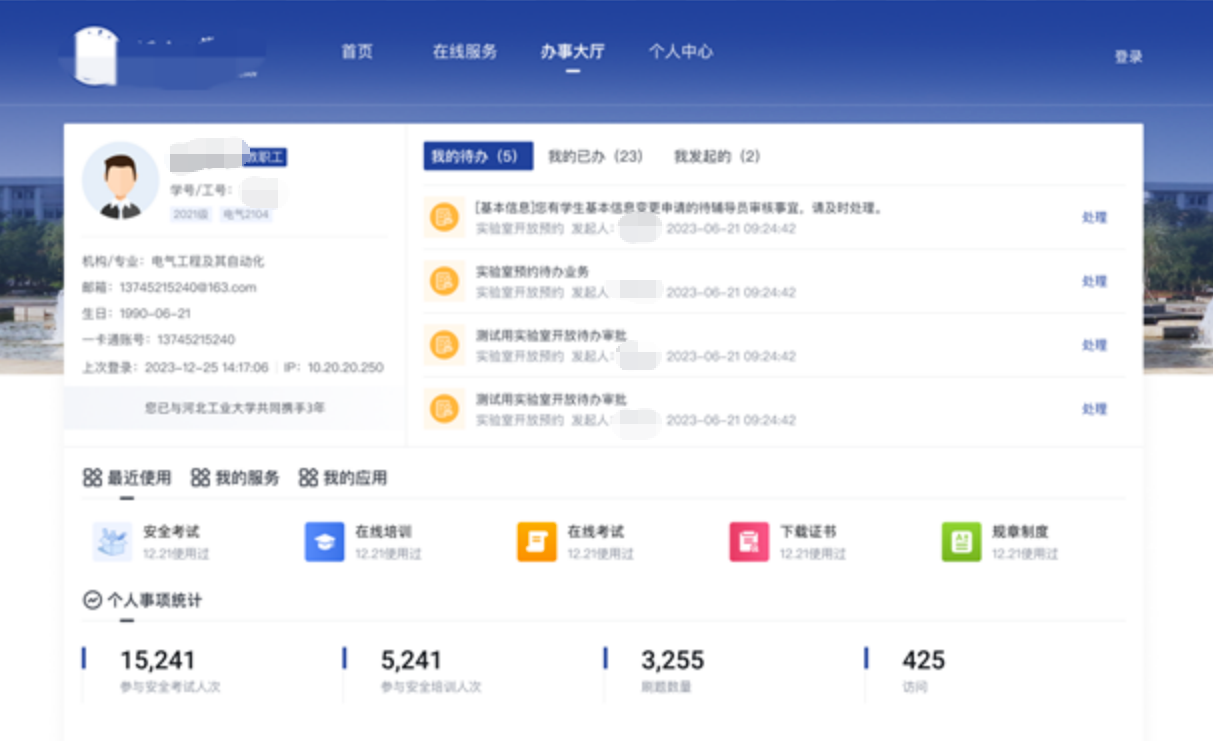The image size is (1214, 742).
Task: Open 在线服务 in the navigation bar
Action: click(x=464, y=52)
